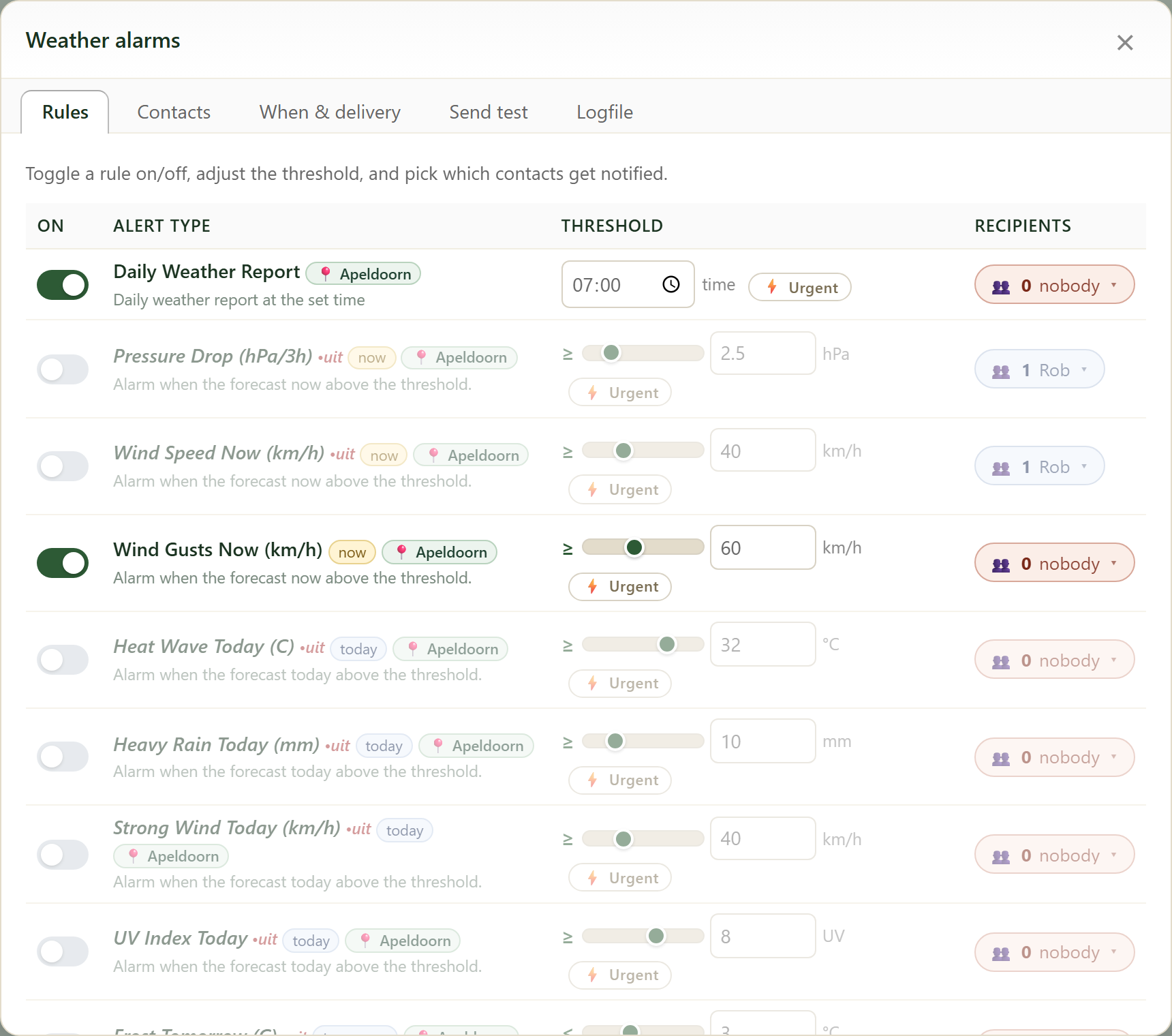The image size is (1172, 1036).
Task: Open Pressure Drop recipients dropdown
Action: [1039, 369]
